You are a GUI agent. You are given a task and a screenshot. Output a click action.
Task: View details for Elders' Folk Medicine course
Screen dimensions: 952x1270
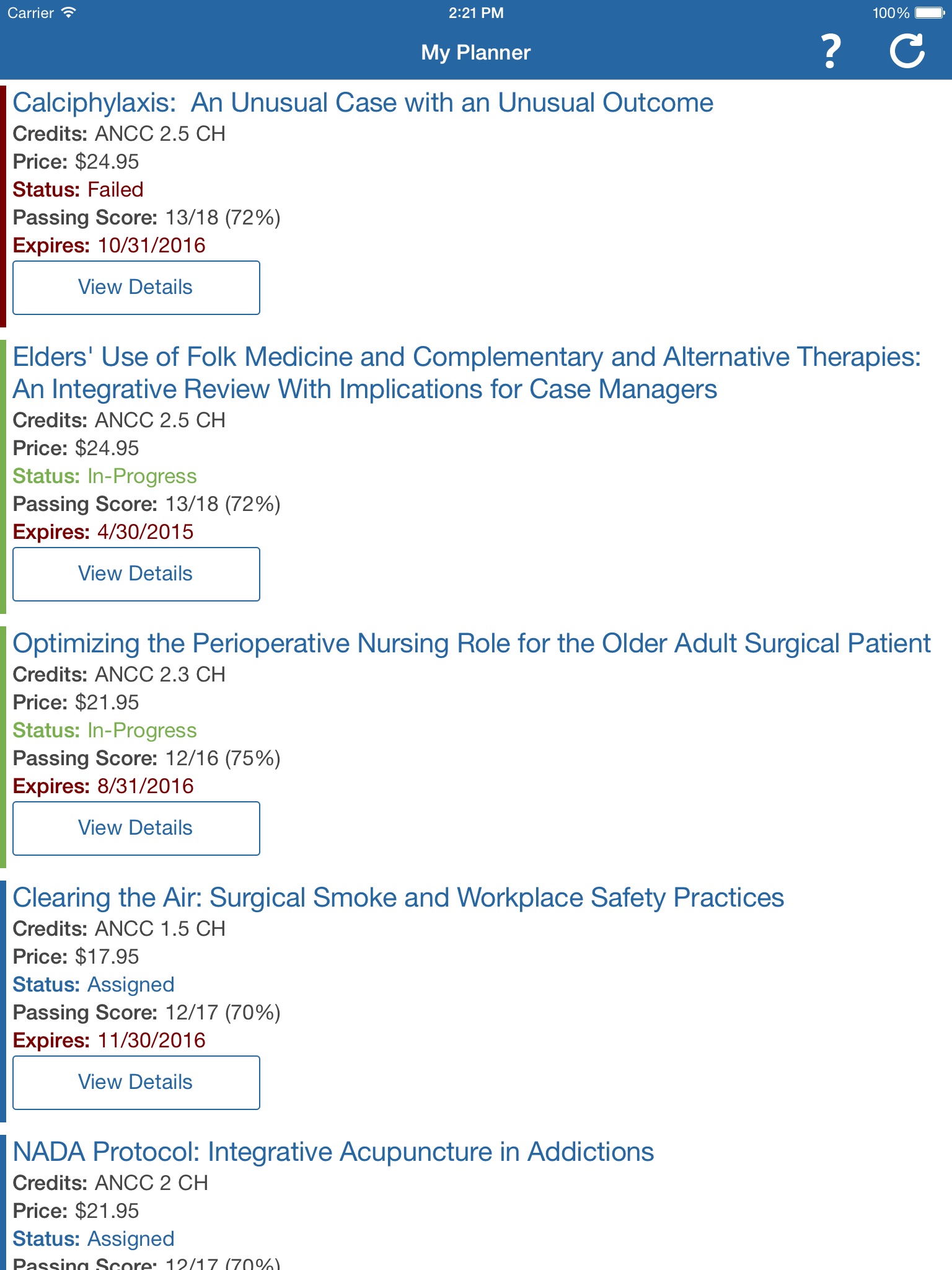tap(136, 574)
